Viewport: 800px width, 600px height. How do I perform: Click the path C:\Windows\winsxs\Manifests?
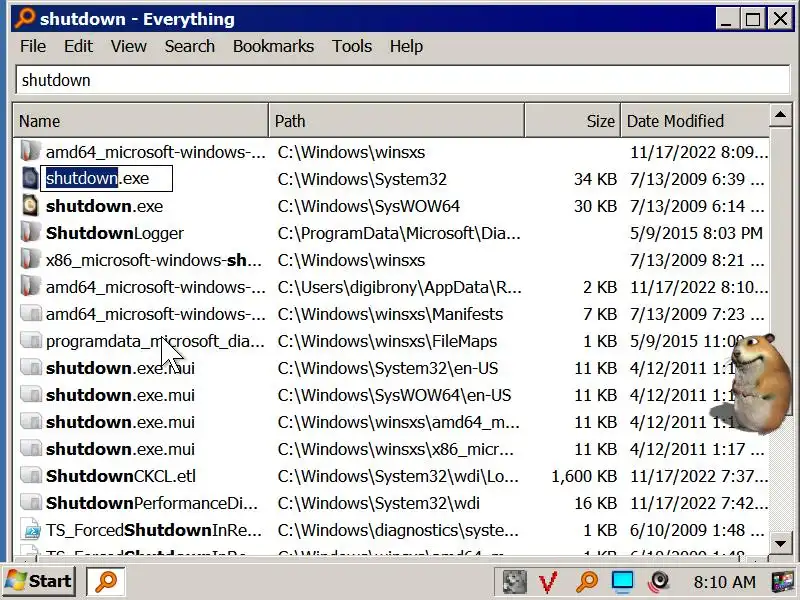coord(390,314)
